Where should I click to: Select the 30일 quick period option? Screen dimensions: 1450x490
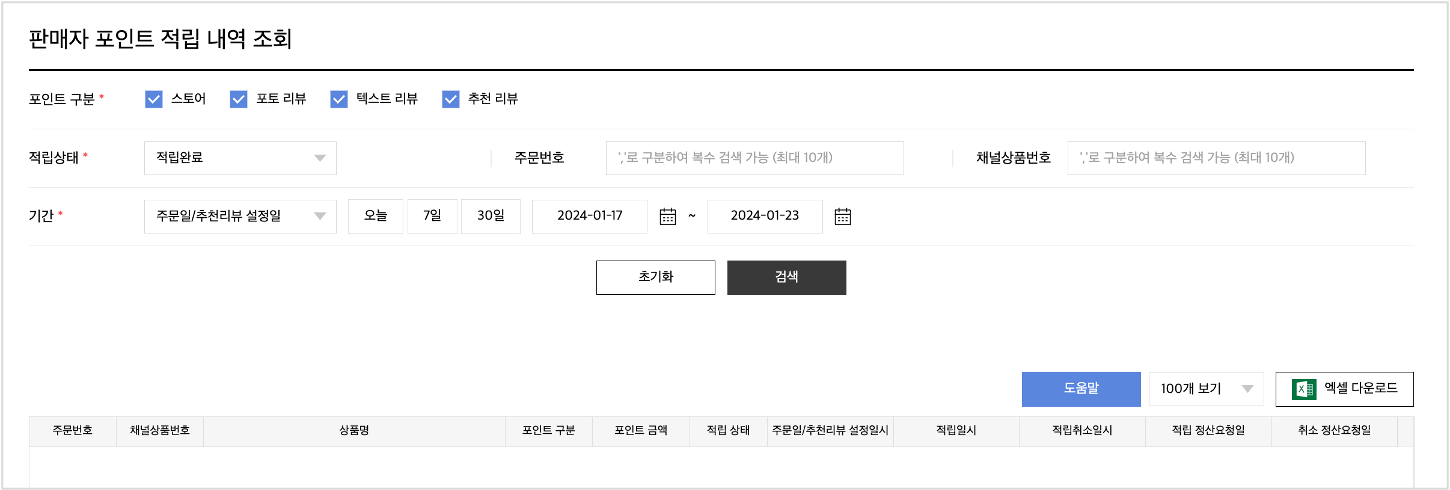(x=490, y=216)
